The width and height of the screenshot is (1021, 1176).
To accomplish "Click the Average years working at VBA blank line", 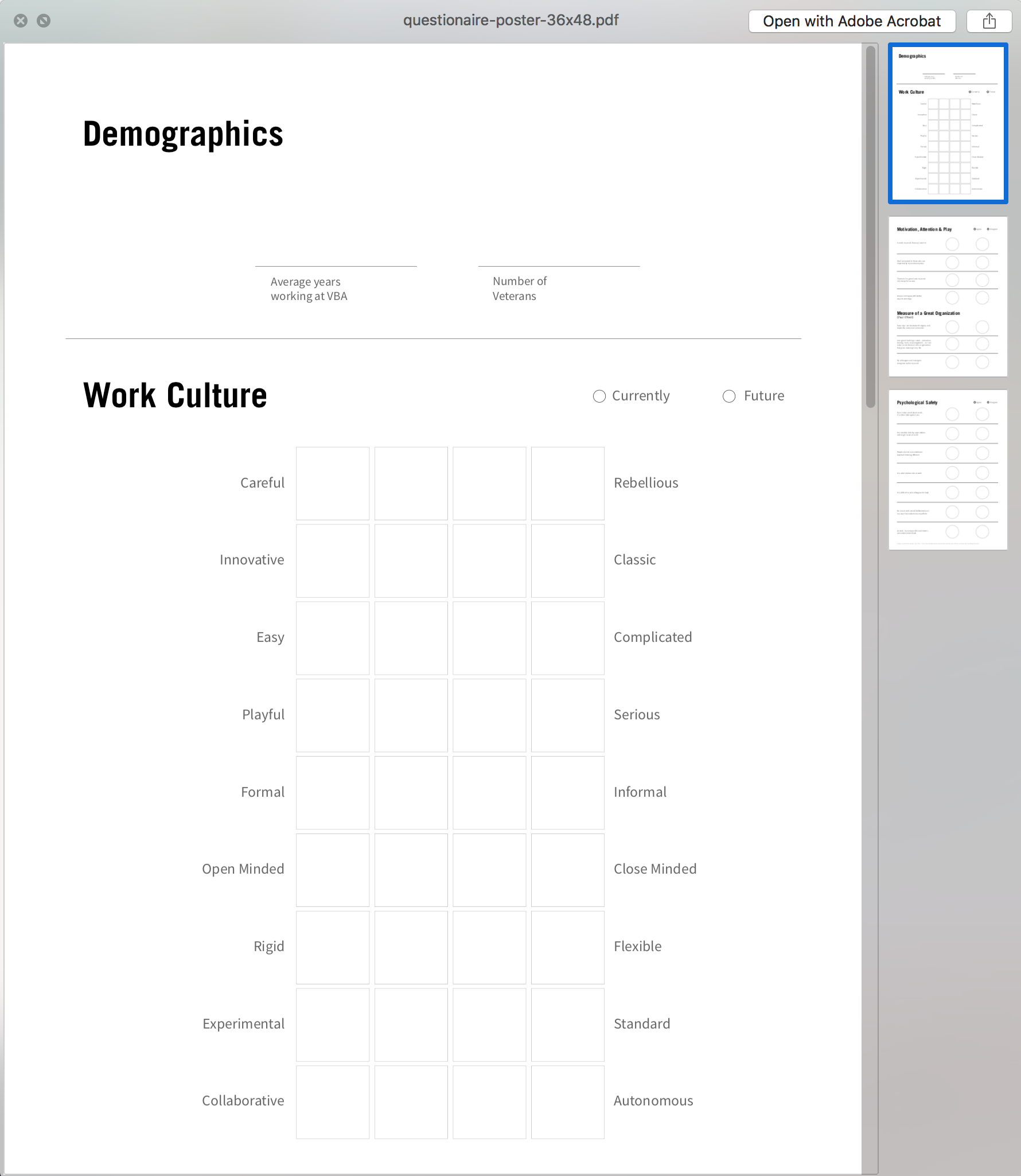I will [x=336, y=266].
